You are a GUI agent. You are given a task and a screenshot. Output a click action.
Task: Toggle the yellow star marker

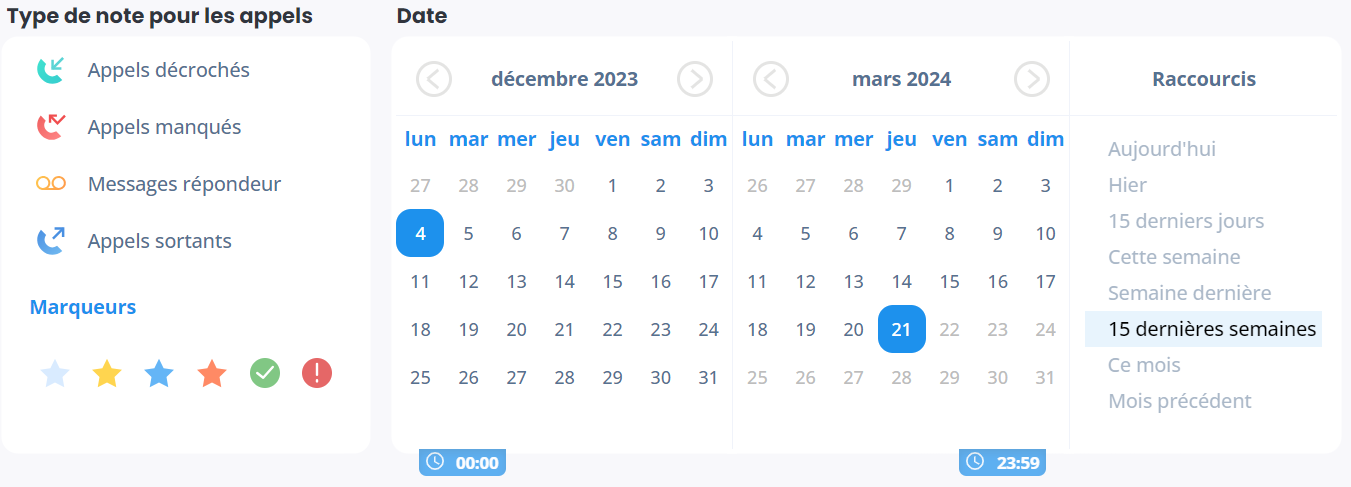click(107, 374)
